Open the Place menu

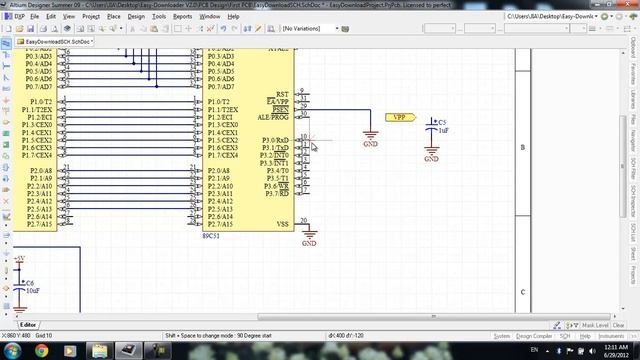[113, 17]
